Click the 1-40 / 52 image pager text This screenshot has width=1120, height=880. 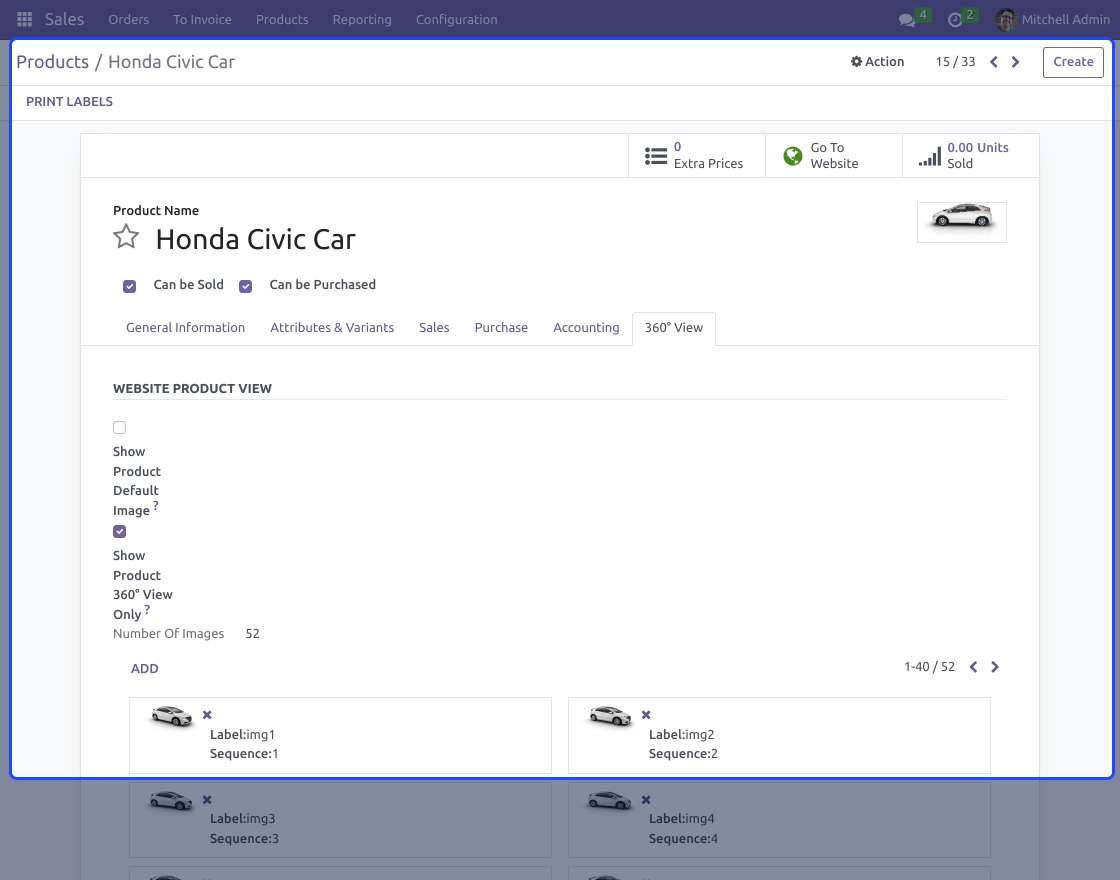coord(929,667)
